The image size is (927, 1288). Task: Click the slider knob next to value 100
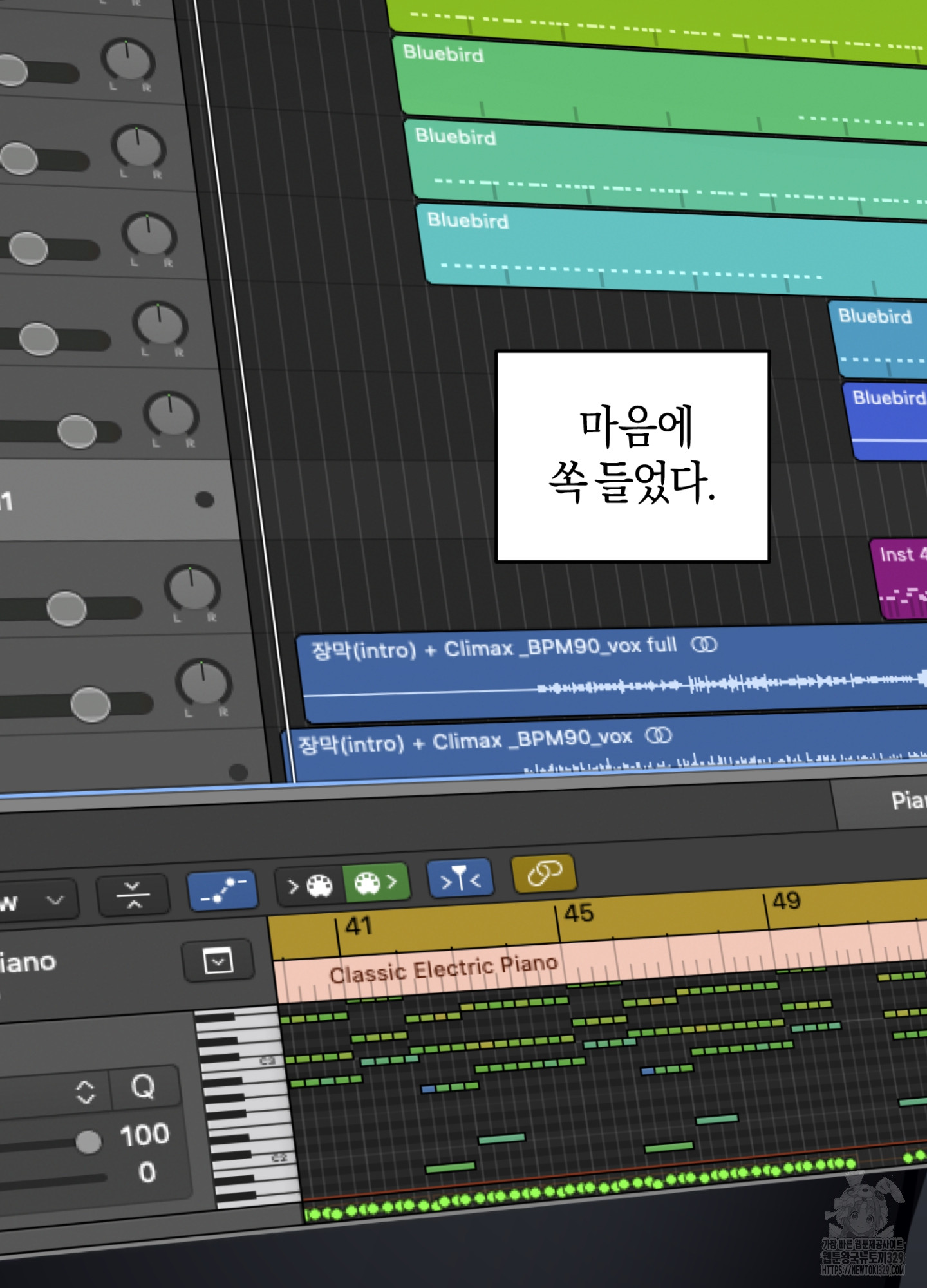point(88,1142)
